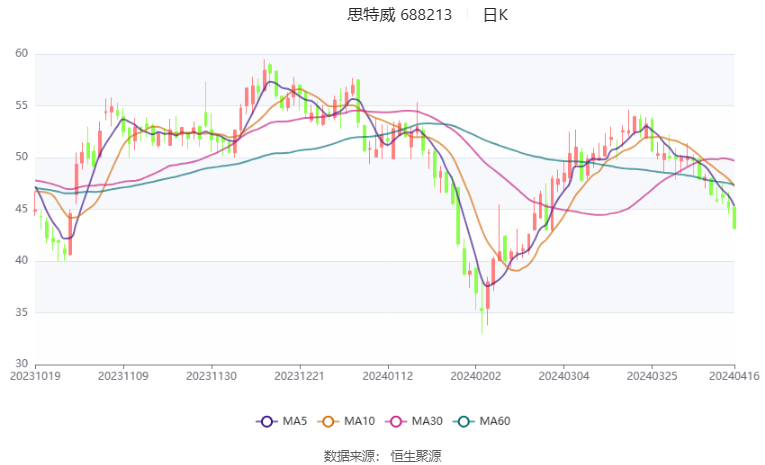Hide the MA30 line via its text label
The width and height of the screenshot is (765, 465).
pos(426,422)
